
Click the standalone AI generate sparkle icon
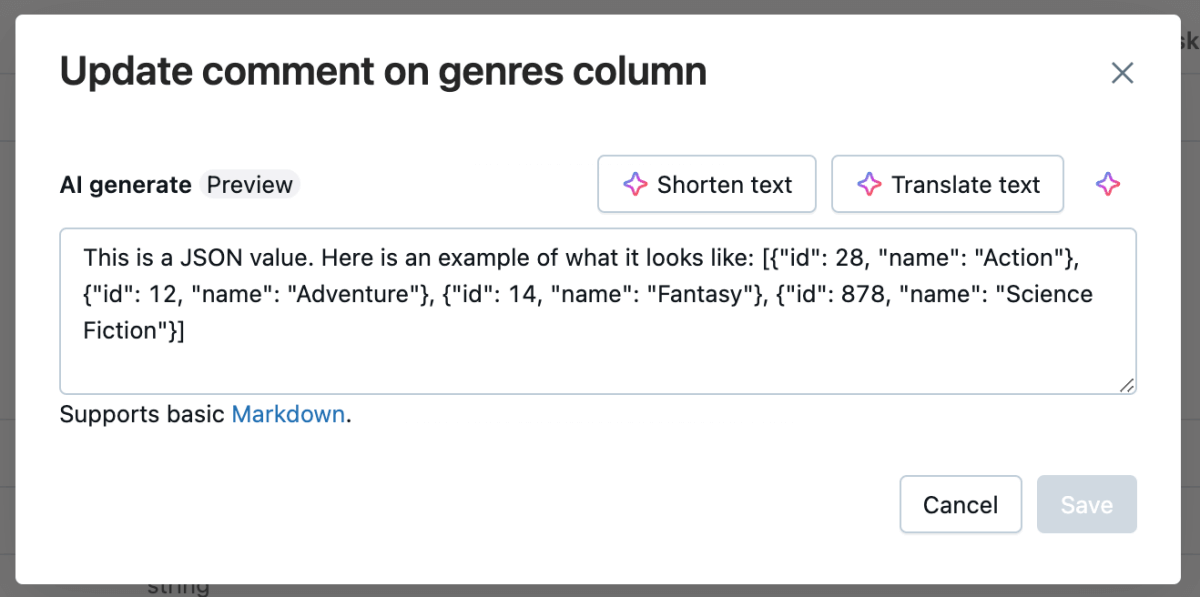pos(1107,184)
